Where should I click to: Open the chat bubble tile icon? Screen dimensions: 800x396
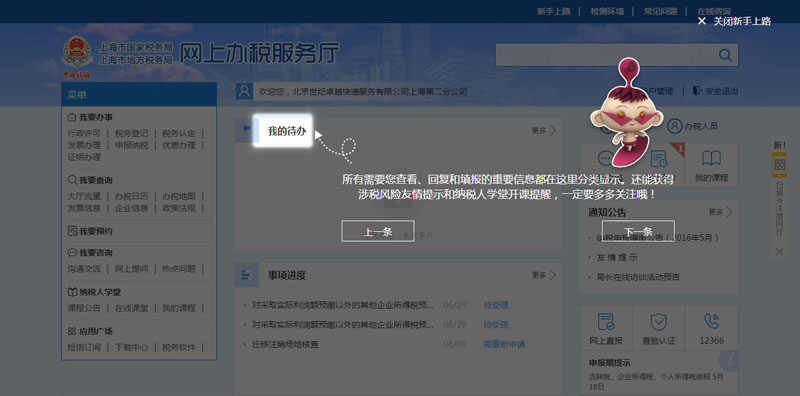pos(606,159)
